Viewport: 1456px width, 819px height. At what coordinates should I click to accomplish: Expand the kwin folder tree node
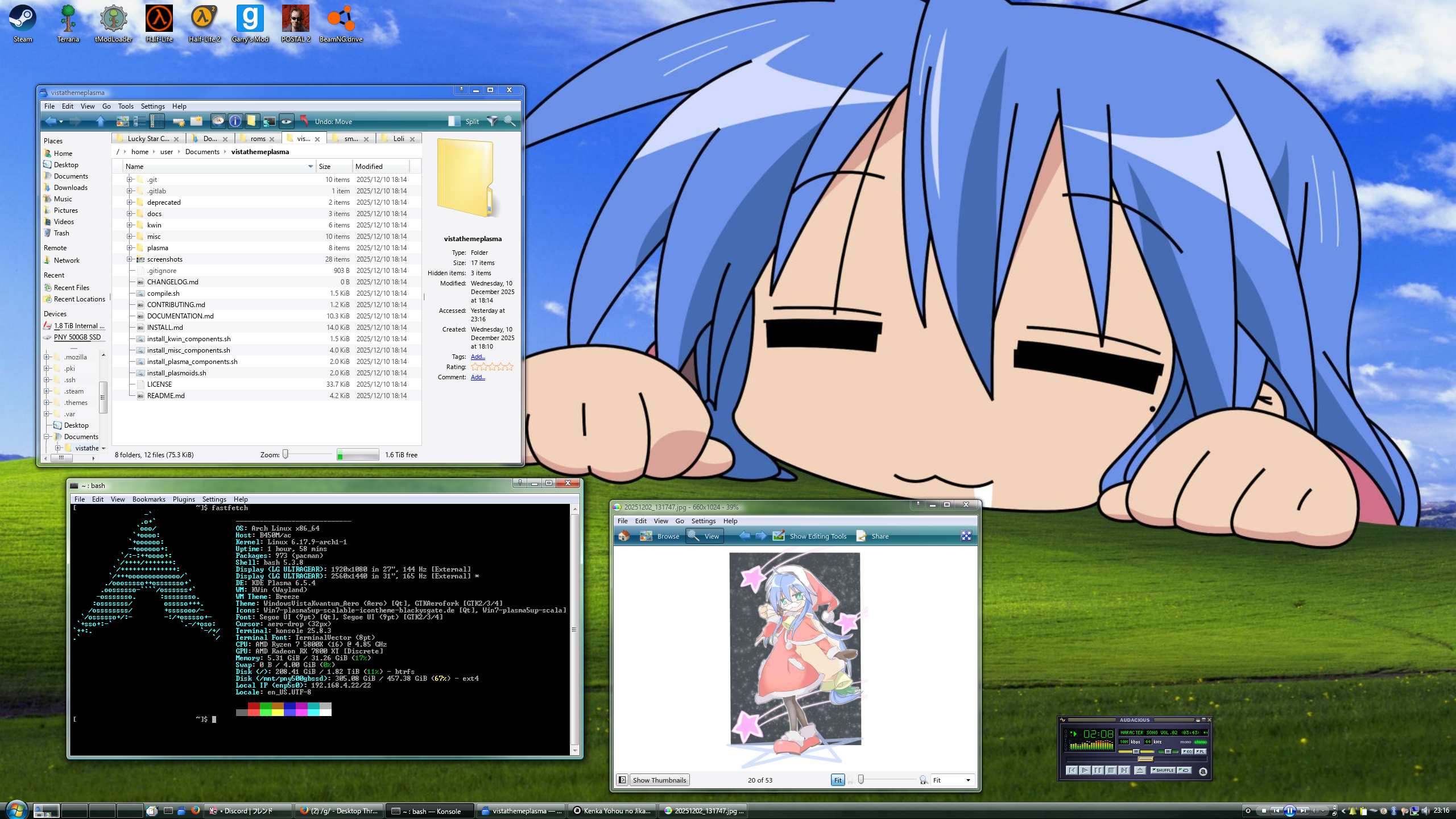coord(130,225)
